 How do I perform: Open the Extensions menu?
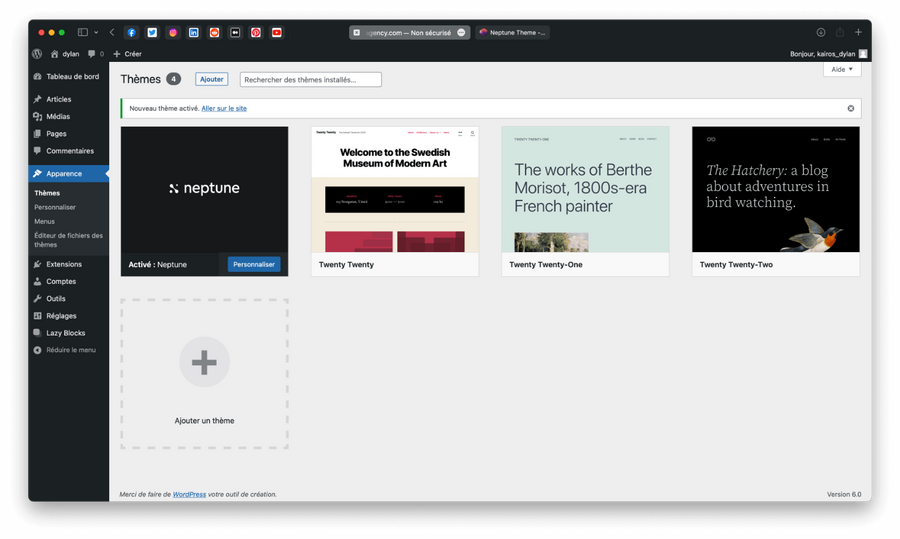(68, 265)
